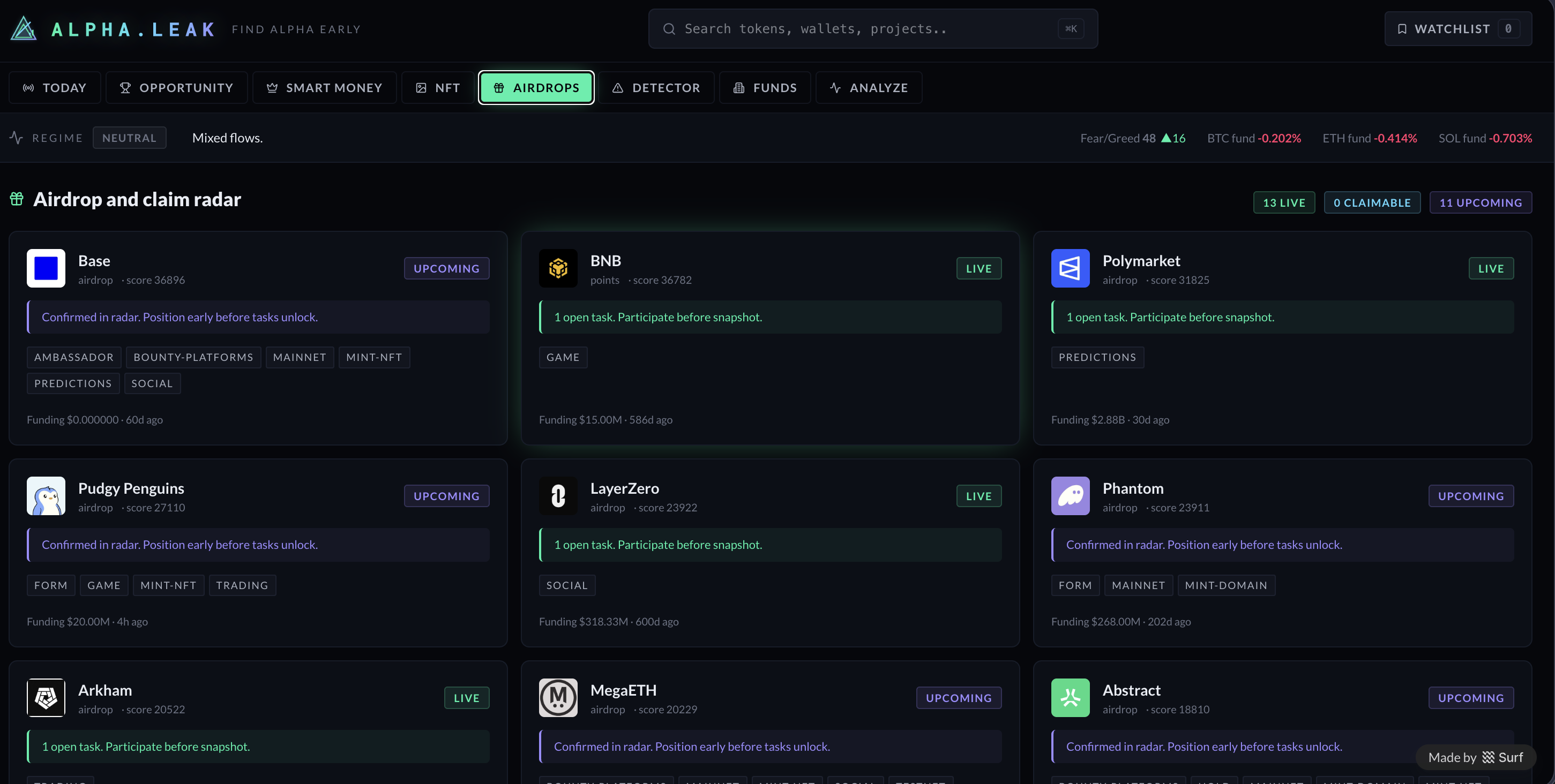Click the LayerZero logo icon
This screenshot has height=784, width=1555.
point(558,496)
